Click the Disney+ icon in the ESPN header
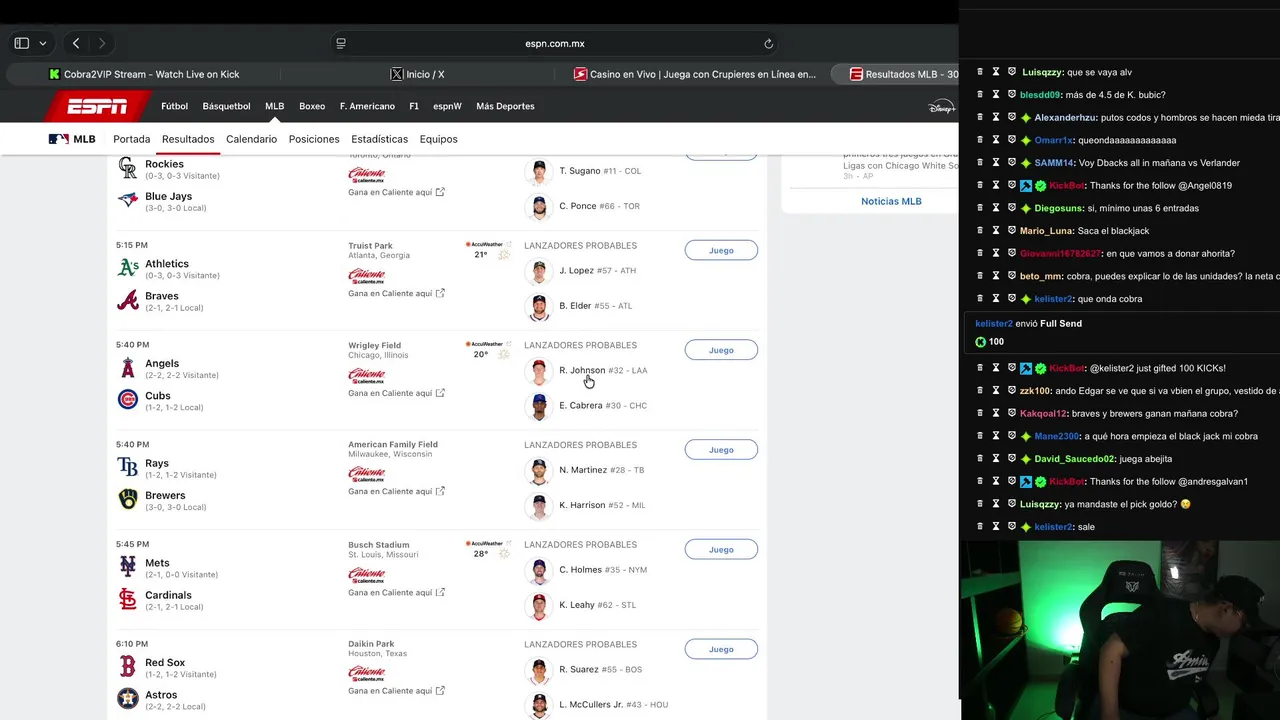Screen dimensions: 1280x720 (941, 107)
